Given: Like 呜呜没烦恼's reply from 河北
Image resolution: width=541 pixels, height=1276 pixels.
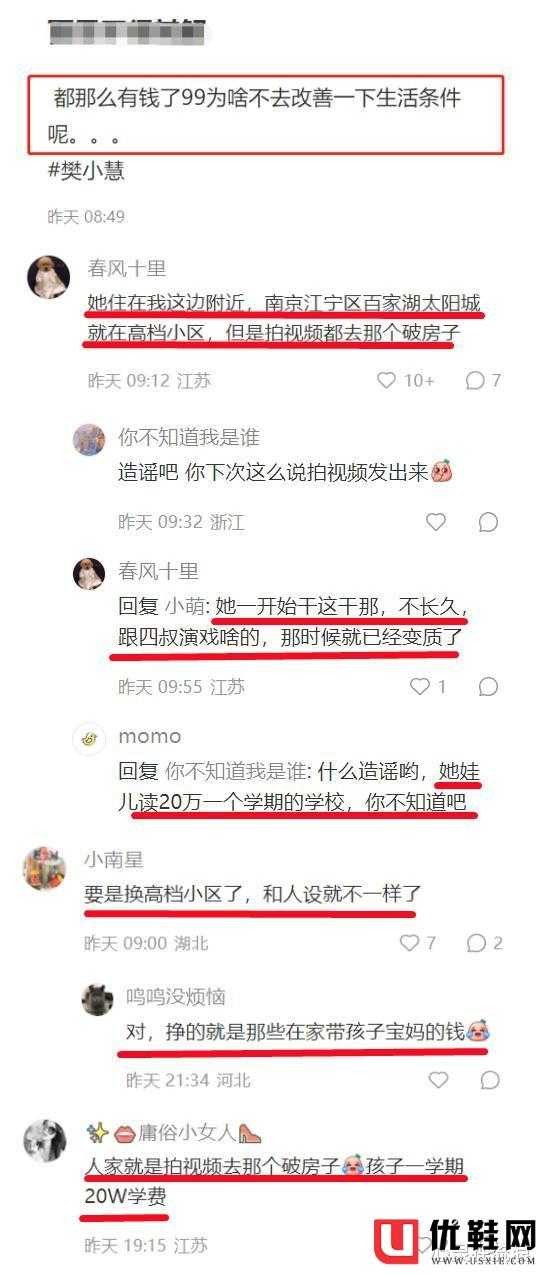Looking at the screenshot, I should click(438, 1080).
